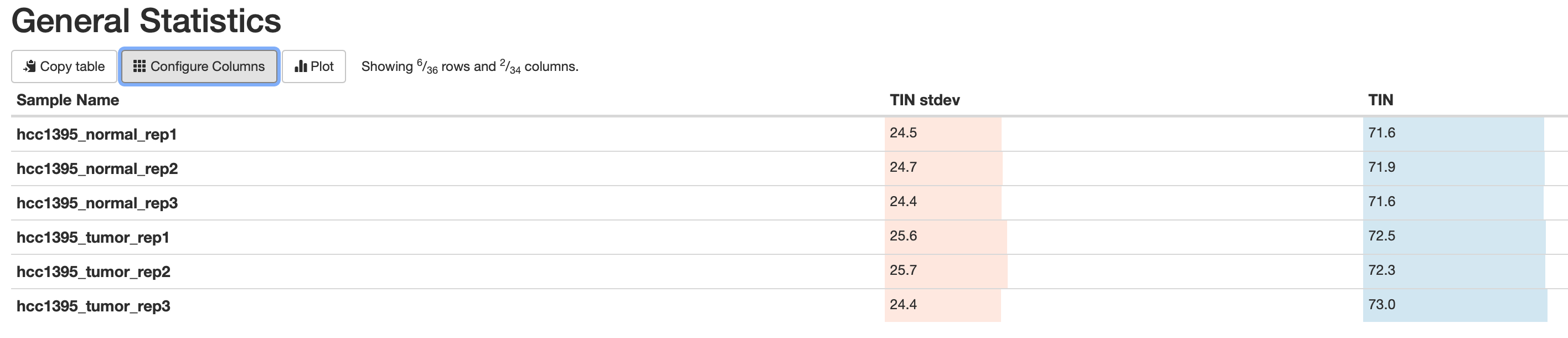Image resolution: width=1568 pixels, height=338 pixels.
Task: Click the 24.5 TIN stdev cell
Action: (943, 134)
